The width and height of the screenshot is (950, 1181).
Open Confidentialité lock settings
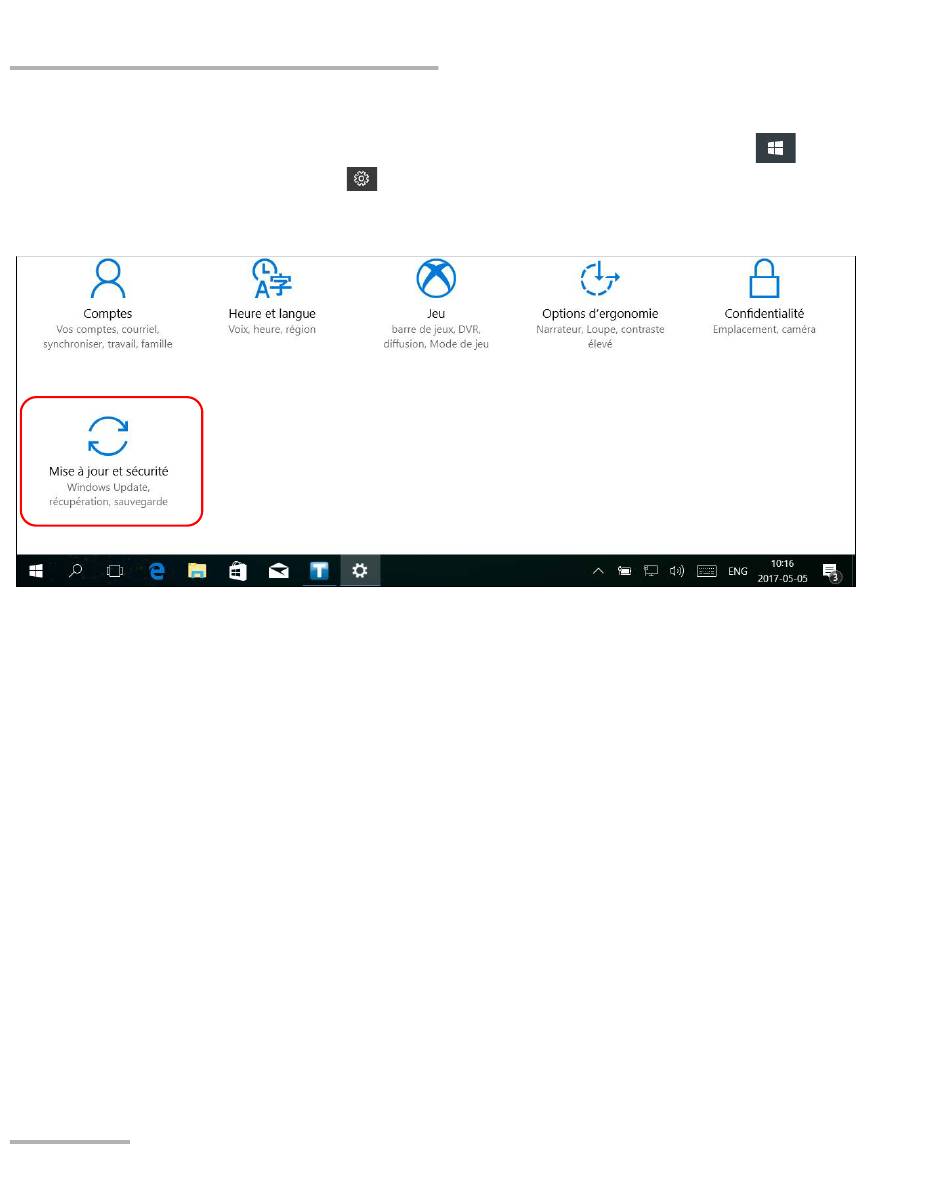(764, 297)
